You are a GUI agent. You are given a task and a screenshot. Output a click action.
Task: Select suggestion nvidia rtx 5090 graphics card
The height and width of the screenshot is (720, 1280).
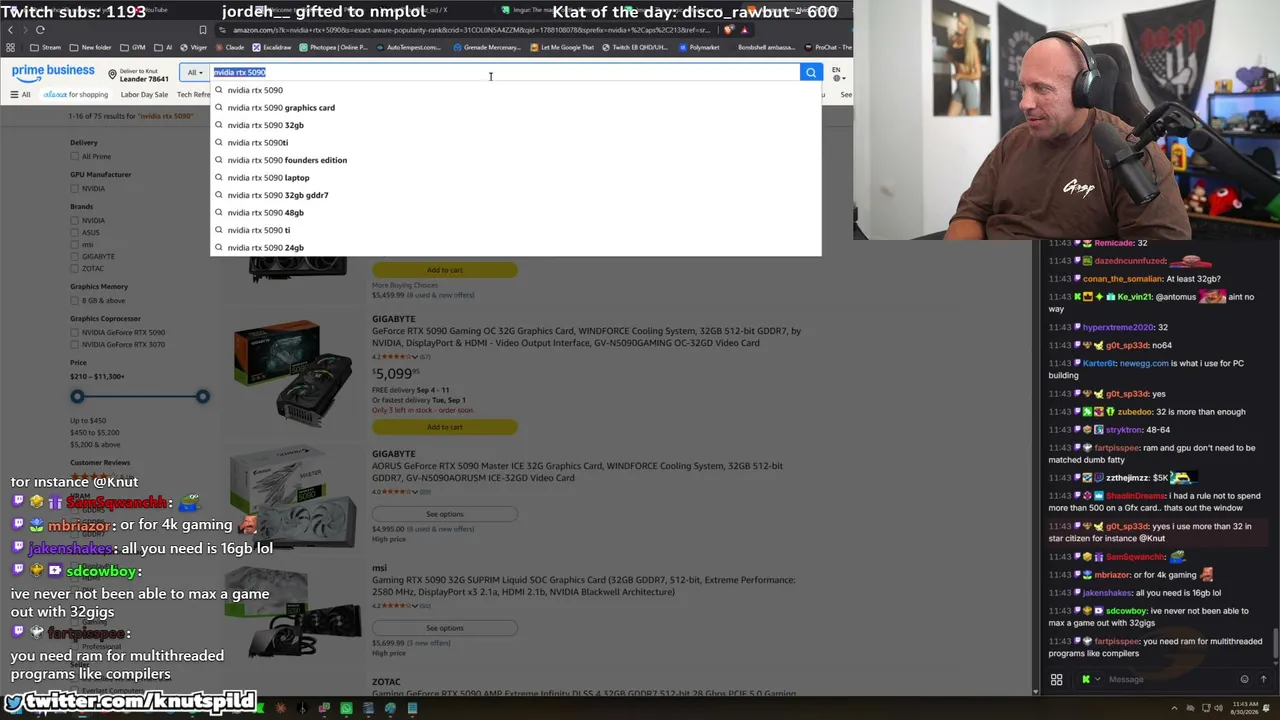tap(281, 108)
